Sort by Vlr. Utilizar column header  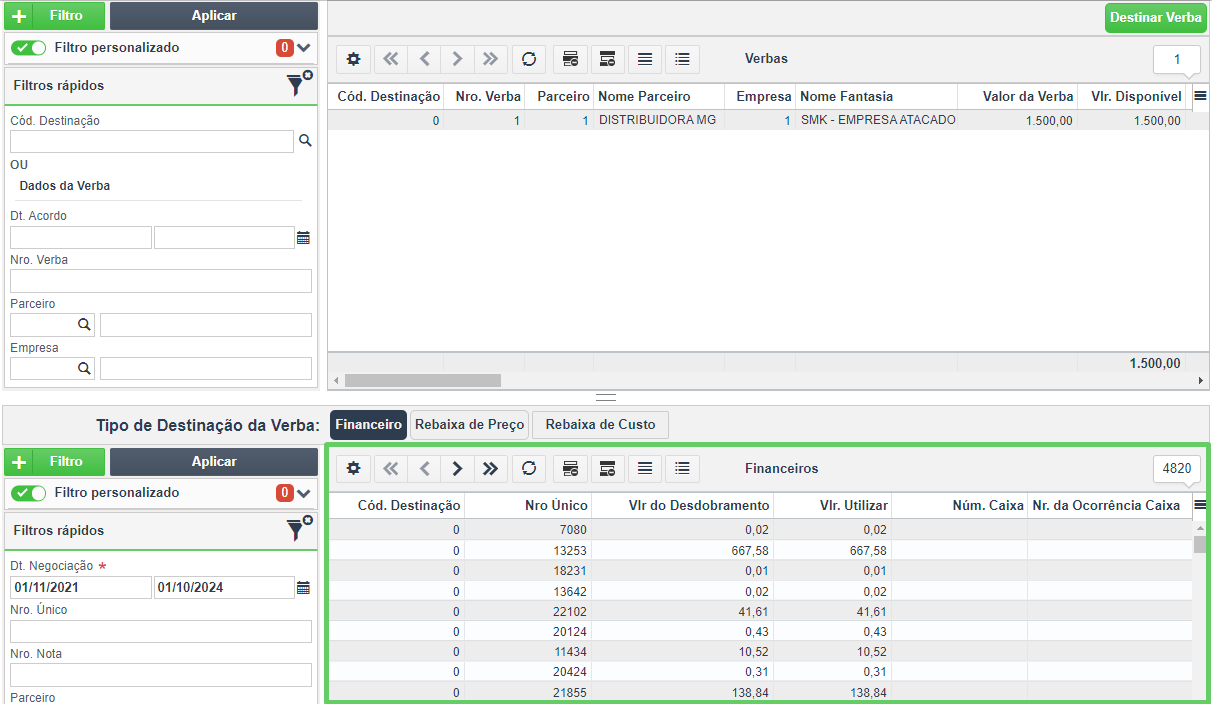tap(833, 505)
